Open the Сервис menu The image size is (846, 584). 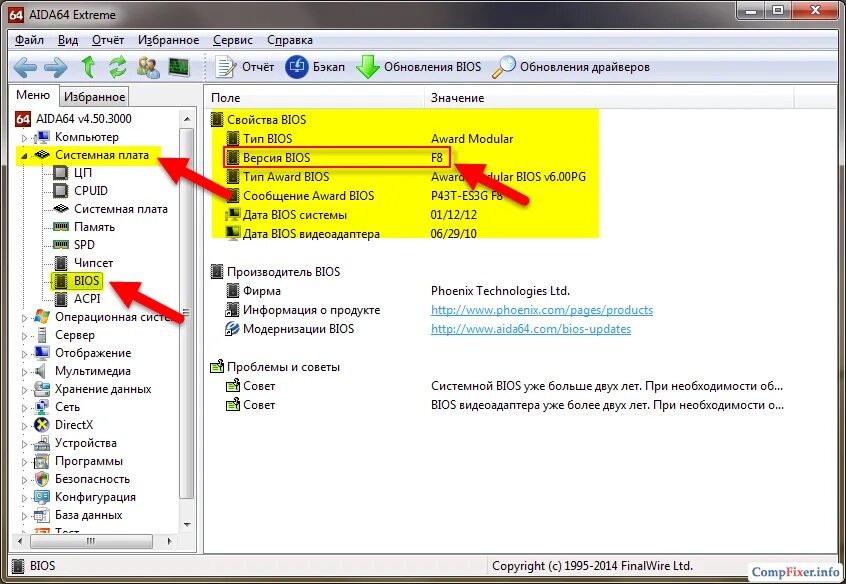pos(233,40)
